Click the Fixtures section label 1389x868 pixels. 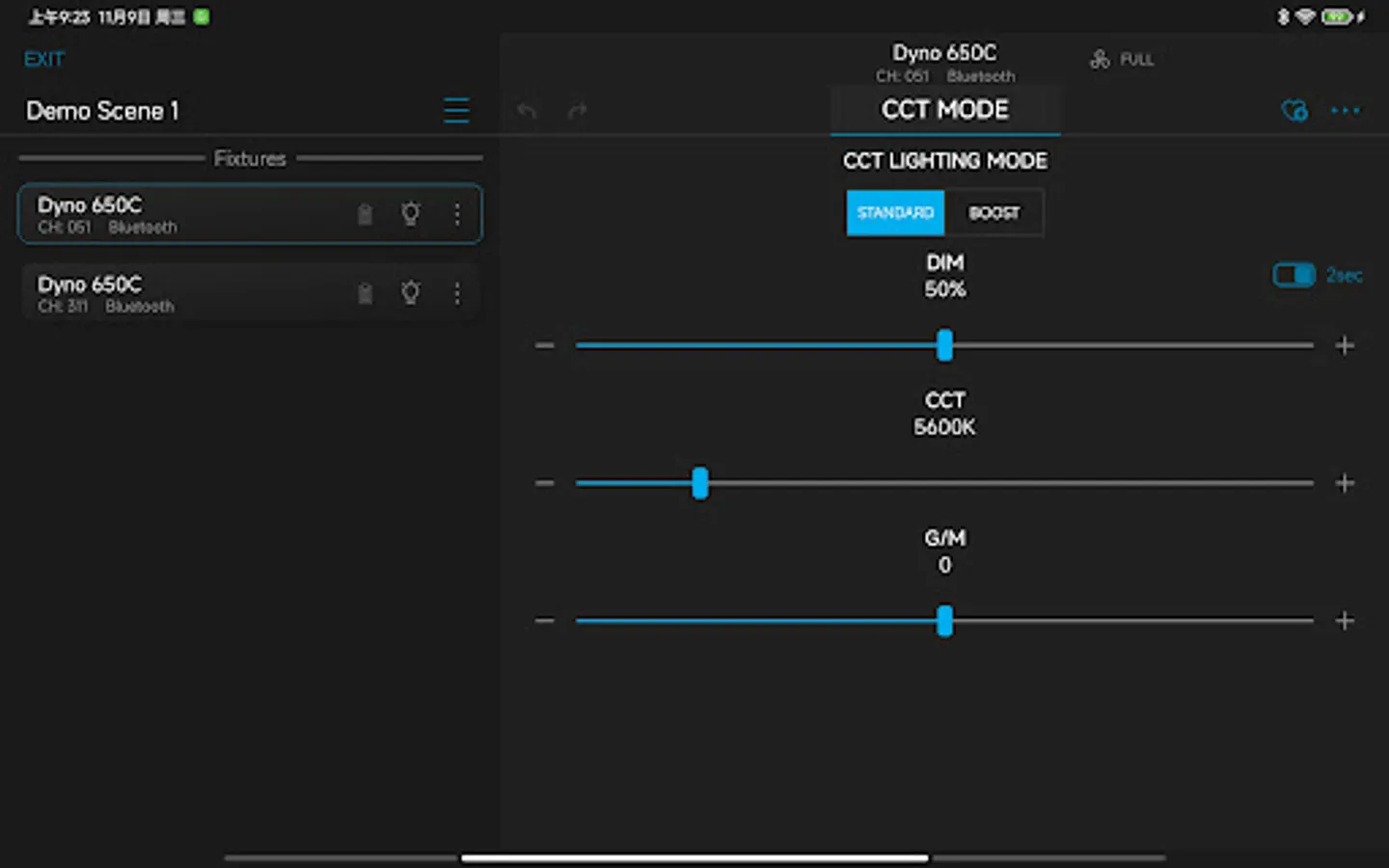250,158
